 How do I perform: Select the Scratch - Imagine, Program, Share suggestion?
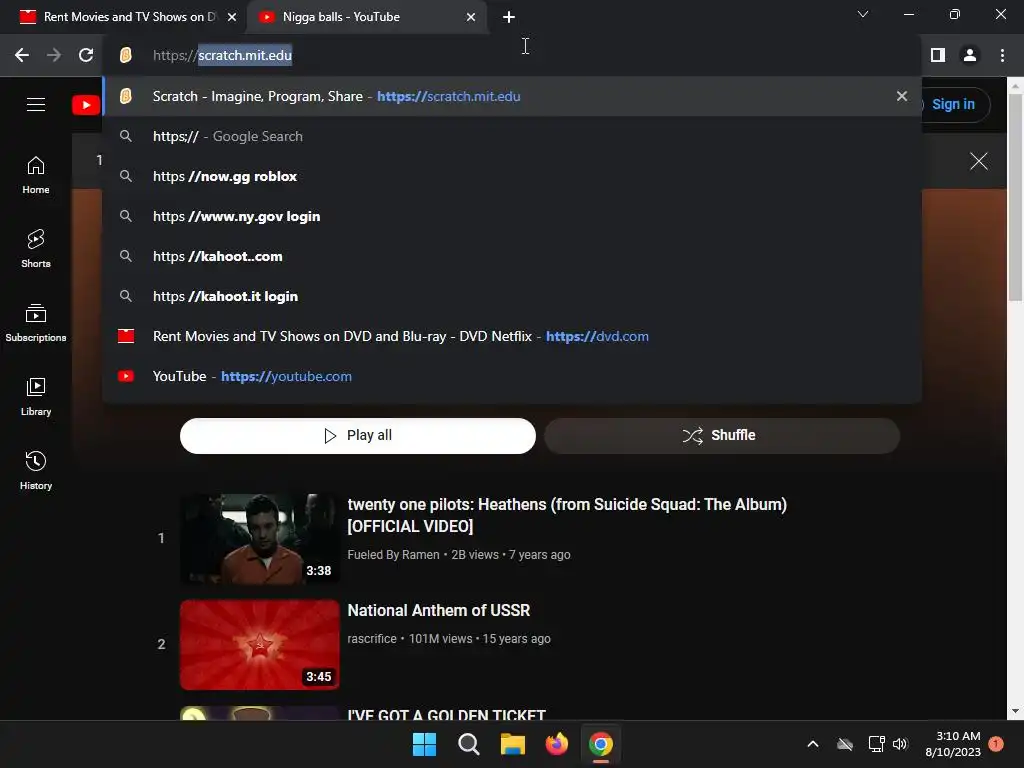coord(511,97)
